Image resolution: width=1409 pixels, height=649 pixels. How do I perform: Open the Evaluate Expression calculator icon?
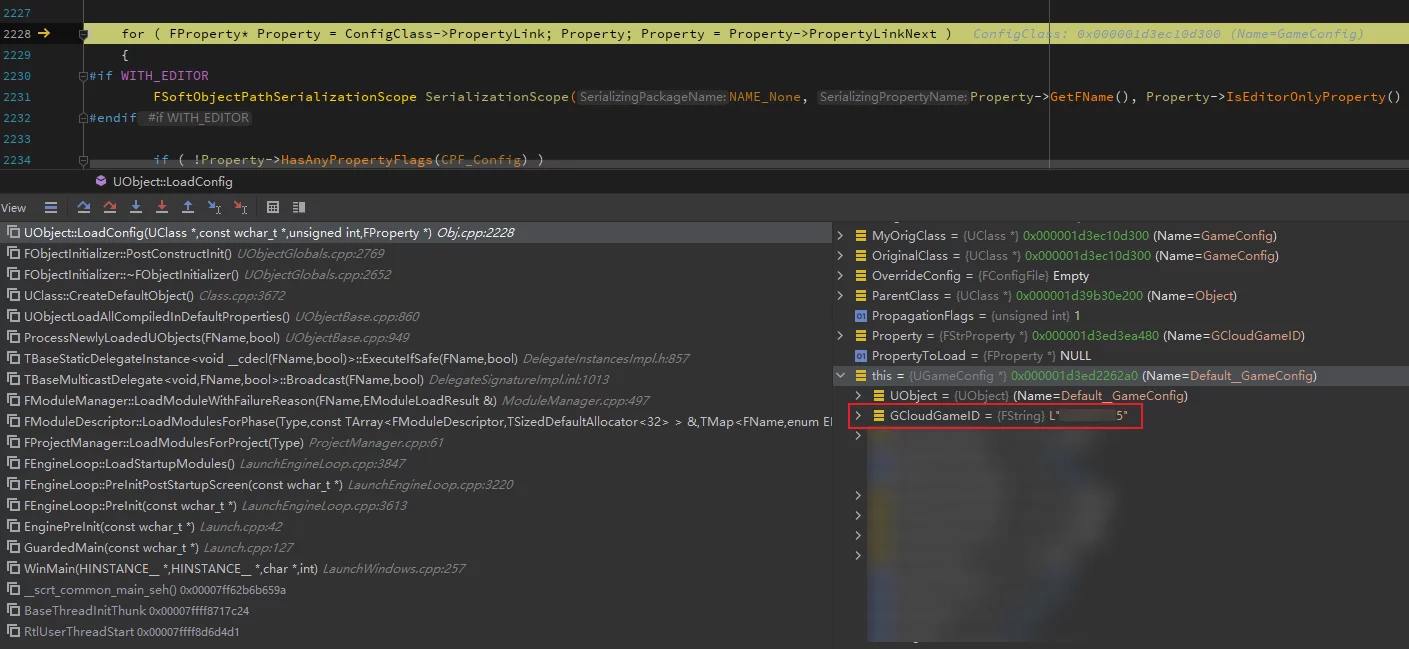point(273,207)
